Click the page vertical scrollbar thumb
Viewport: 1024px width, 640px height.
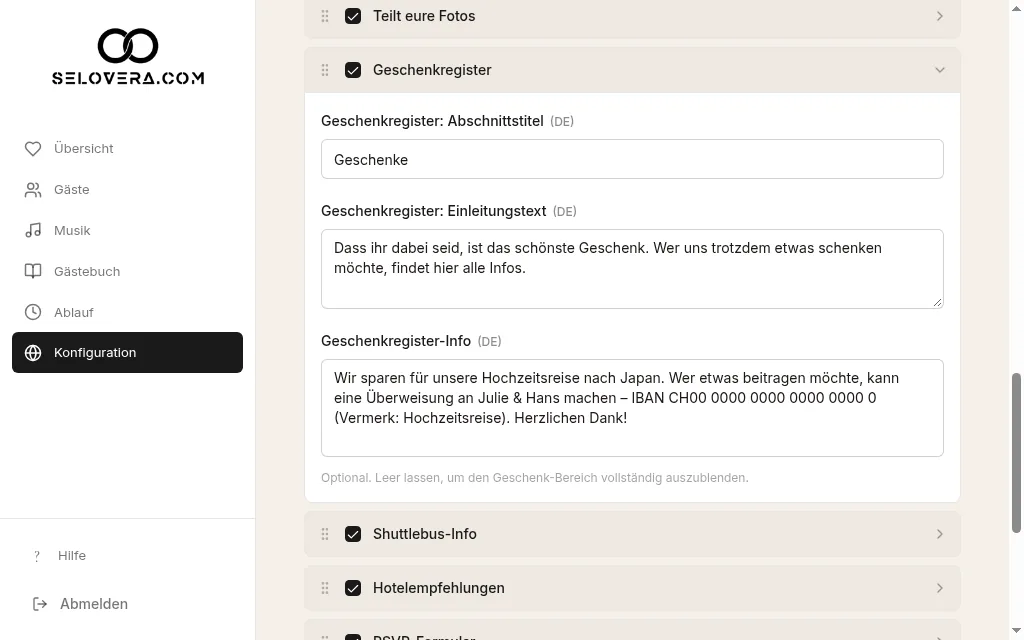[x=1016, y=454]
